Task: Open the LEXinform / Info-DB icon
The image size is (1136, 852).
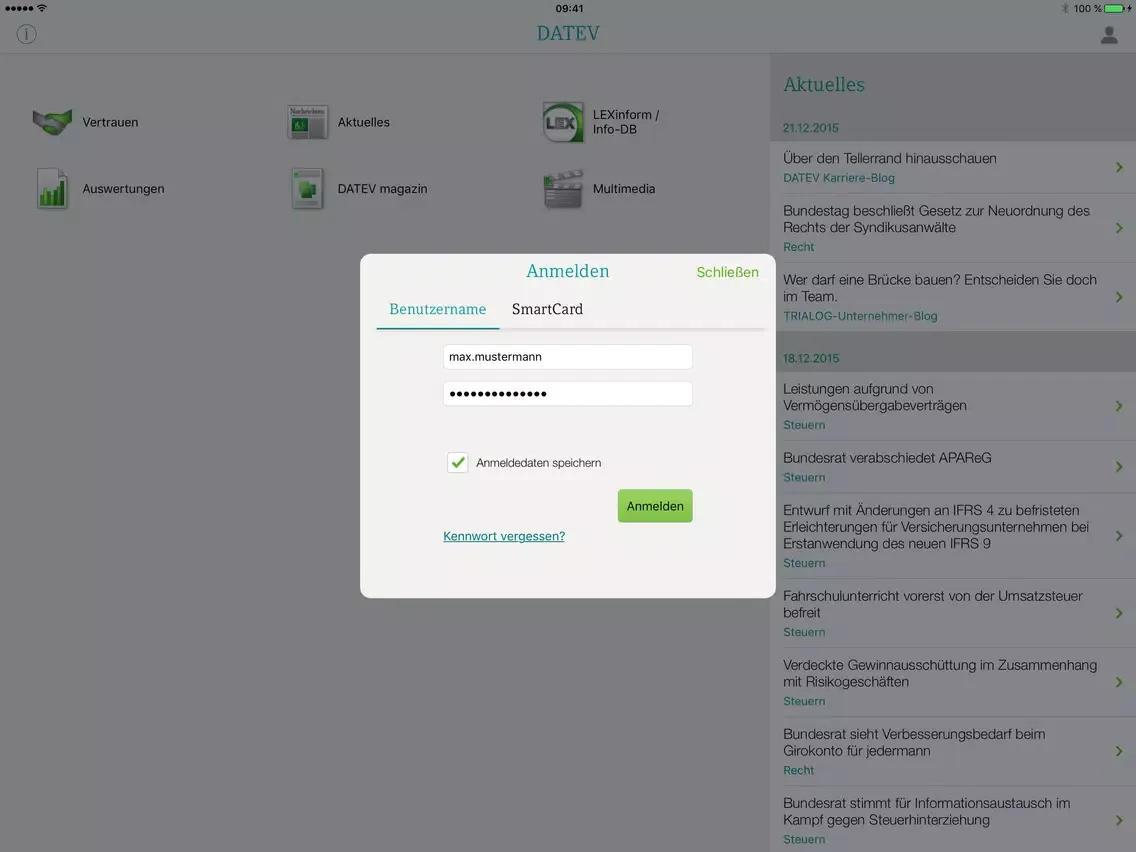Action: [x=563, y=122]
